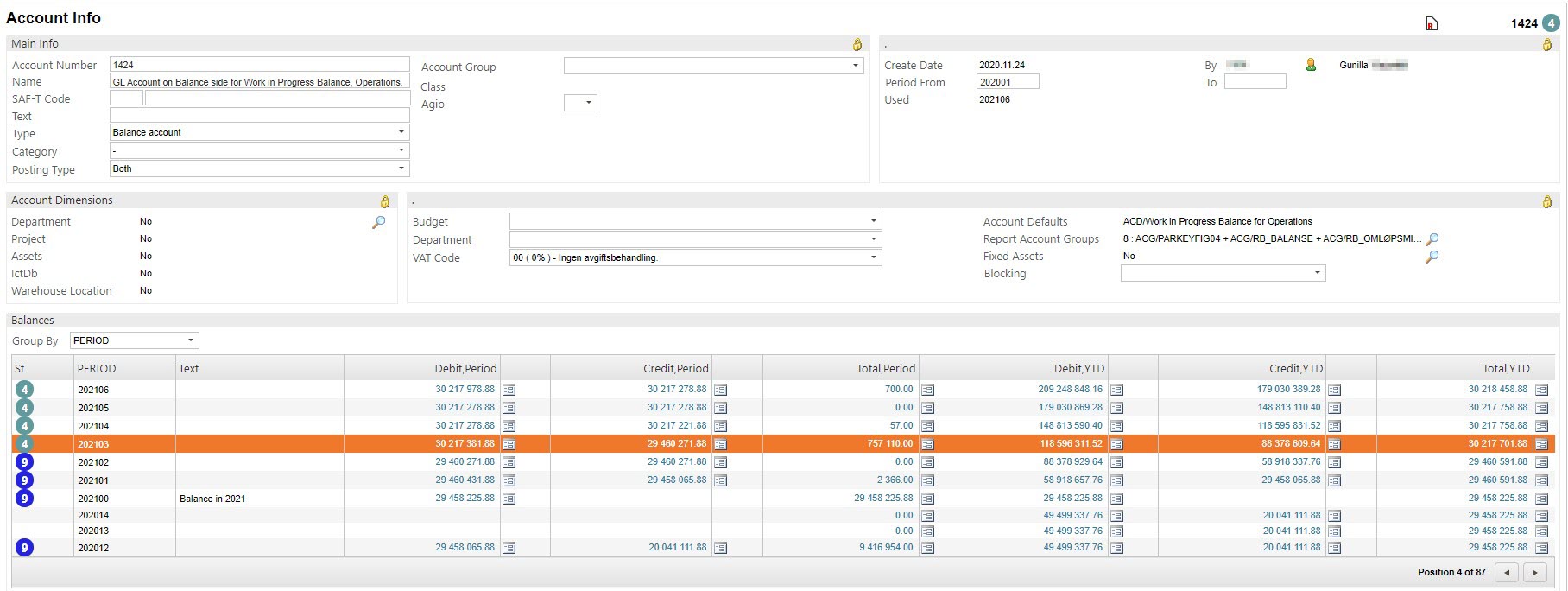Click the Account Number input field
The image size is (1568, 591).
[x=259, y=65]
